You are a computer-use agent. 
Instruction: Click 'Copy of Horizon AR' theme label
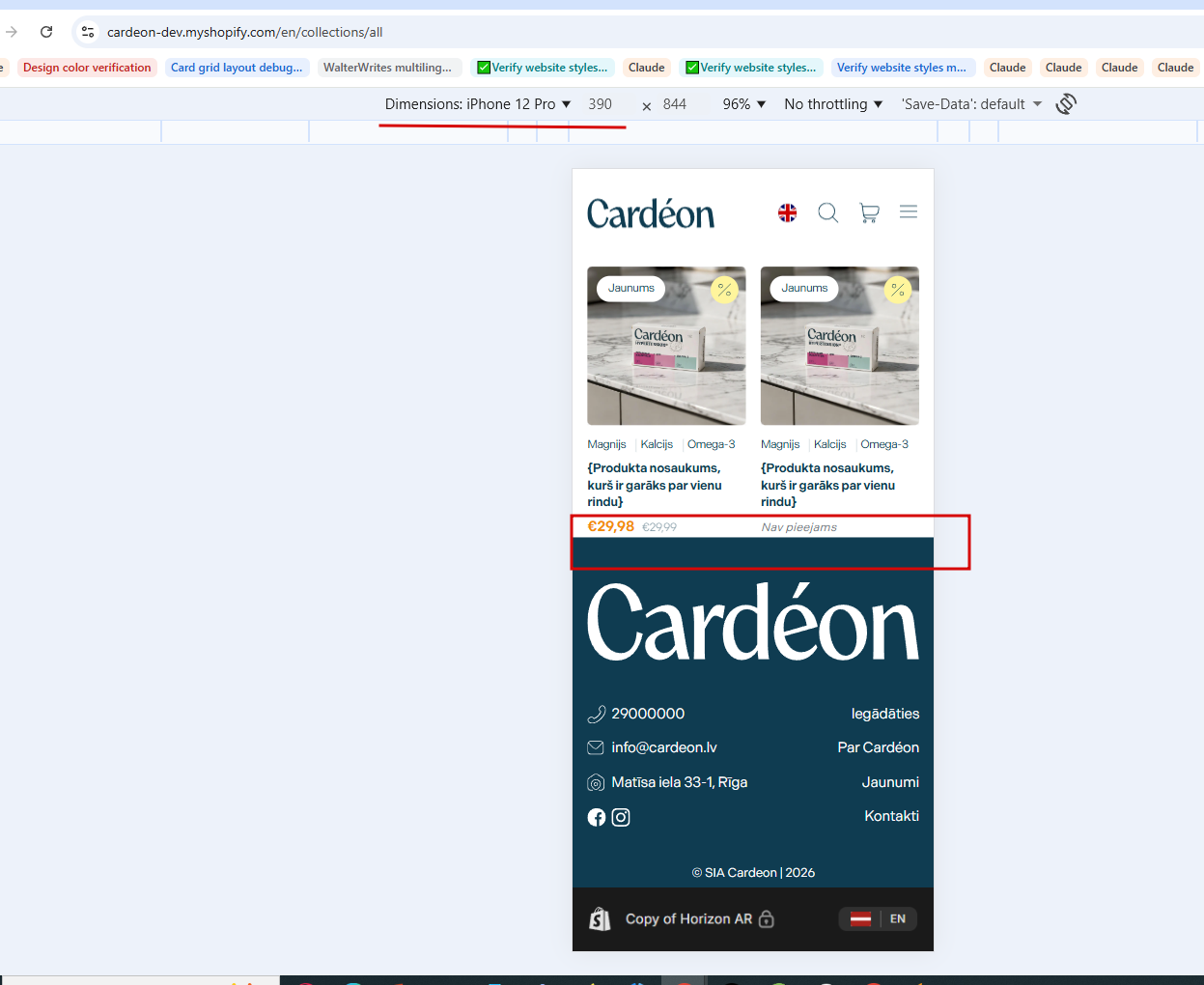click(688, 918)
